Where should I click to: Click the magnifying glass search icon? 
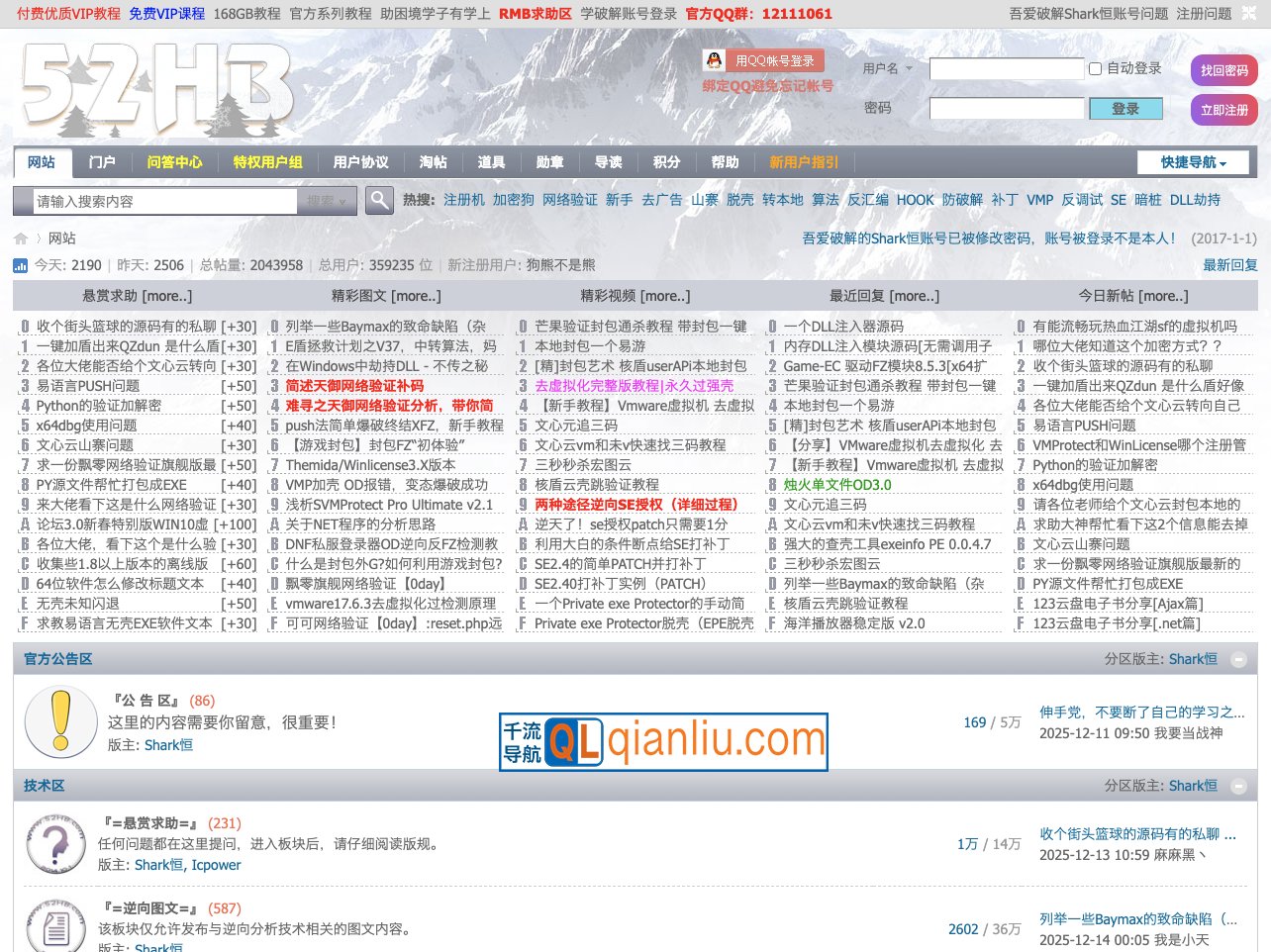pyautogui.click(x=379, y=201)
